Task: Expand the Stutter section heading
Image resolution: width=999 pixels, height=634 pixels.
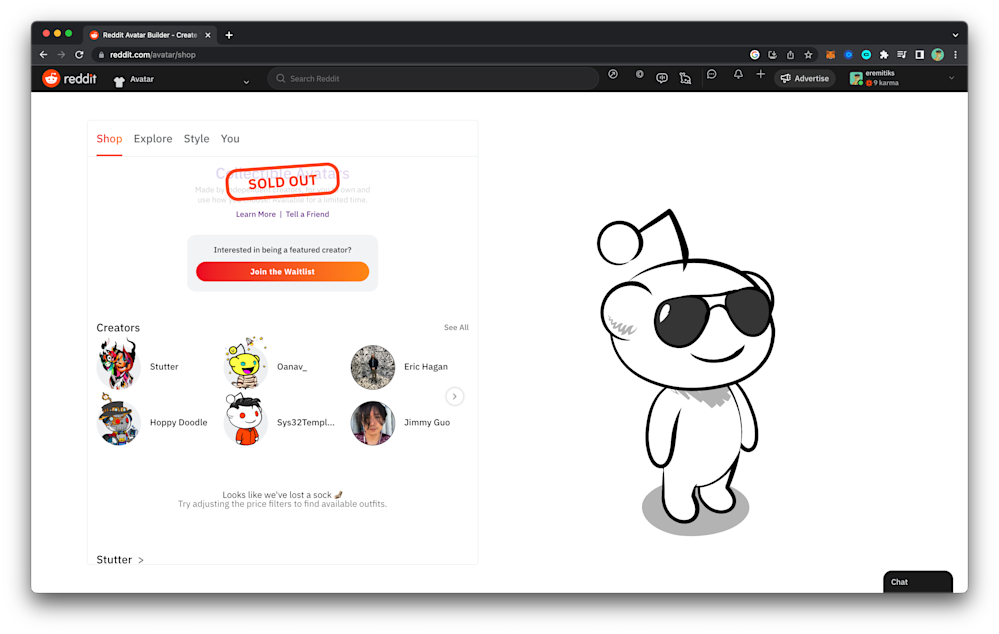Action: pos(120,559)
